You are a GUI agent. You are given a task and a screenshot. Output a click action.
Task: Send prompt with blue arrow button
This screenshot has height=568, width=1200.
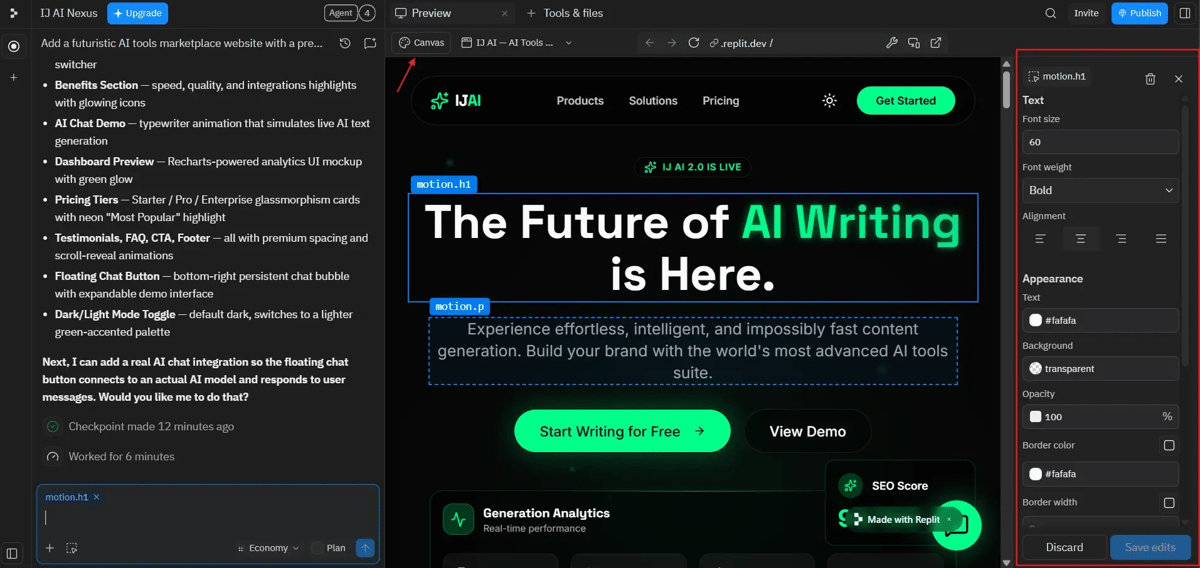[365, 548]
